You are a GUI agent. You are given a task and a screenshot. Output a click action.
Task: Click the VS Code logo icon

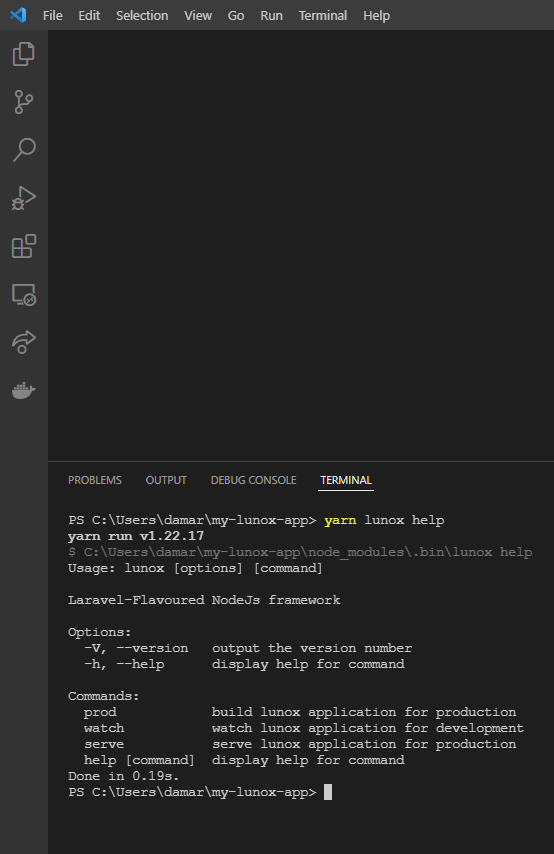click(x=18, y=15)
